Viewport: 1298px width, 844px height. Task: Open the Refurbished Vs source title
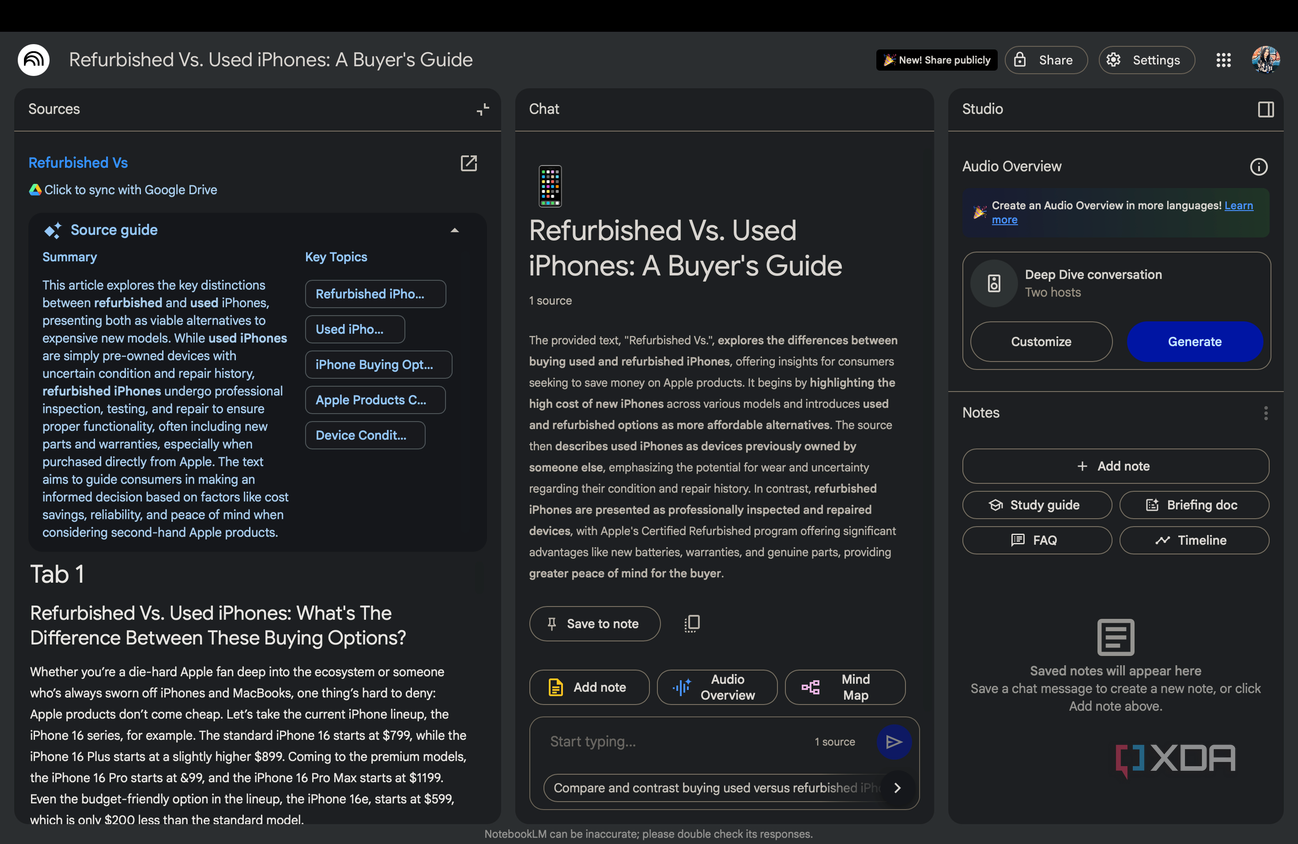pyautogui.click(x=78, y=163)
